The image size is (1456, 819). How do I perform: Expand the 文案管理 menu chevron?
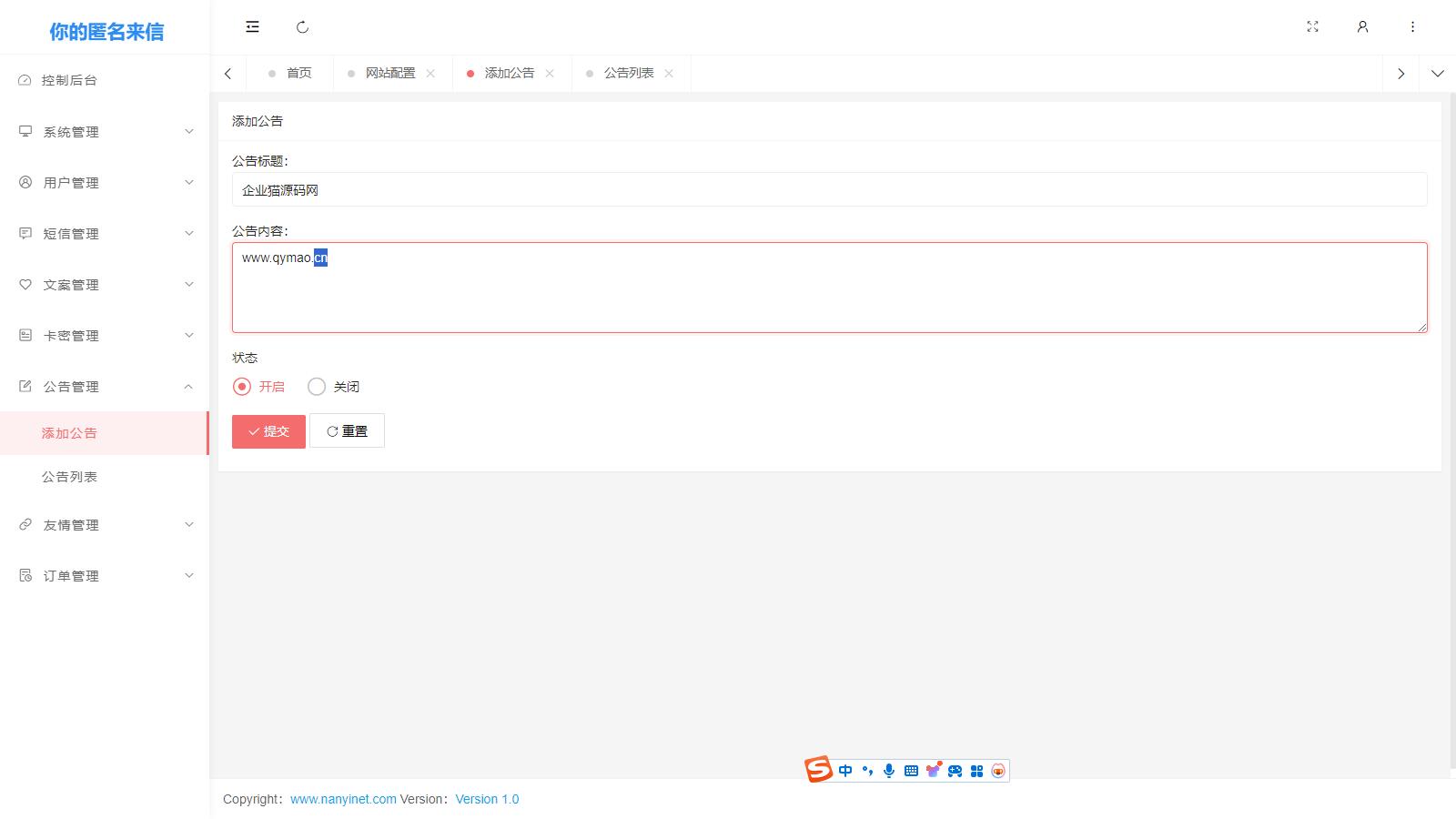click(189, 284)
